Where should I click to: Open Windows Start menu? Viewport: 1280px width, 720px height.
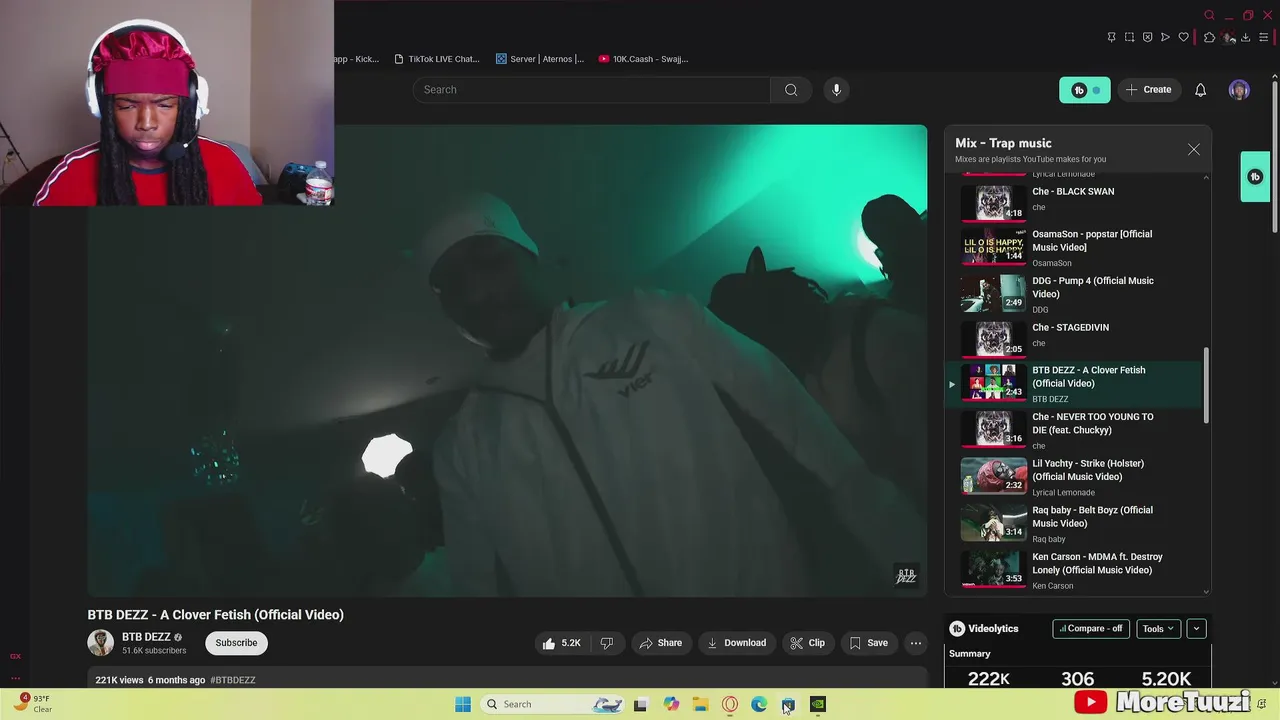point(463,704)
